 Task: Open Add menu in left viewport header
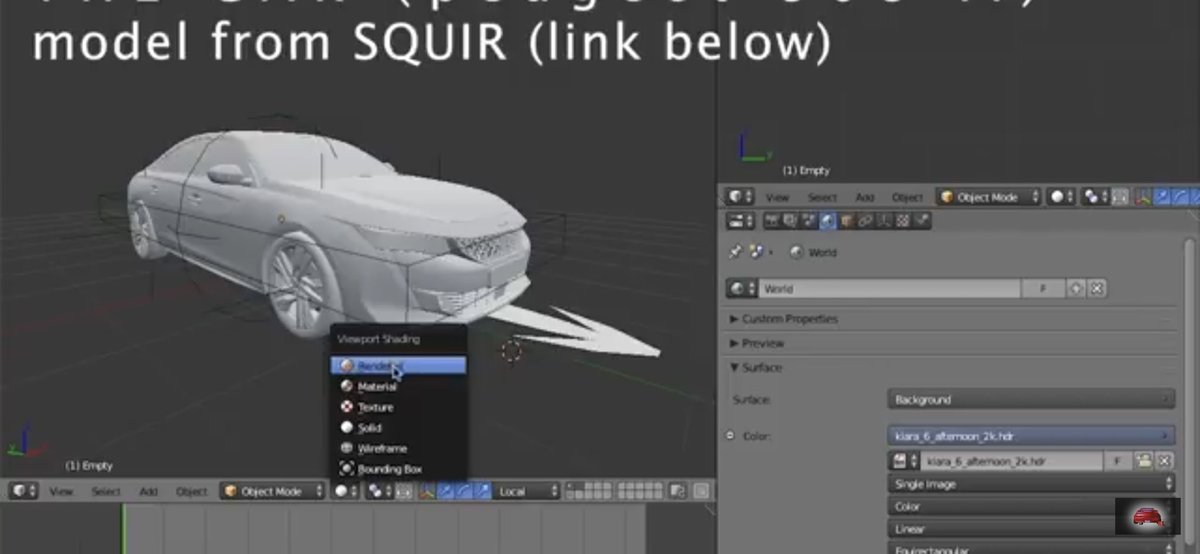149,491
